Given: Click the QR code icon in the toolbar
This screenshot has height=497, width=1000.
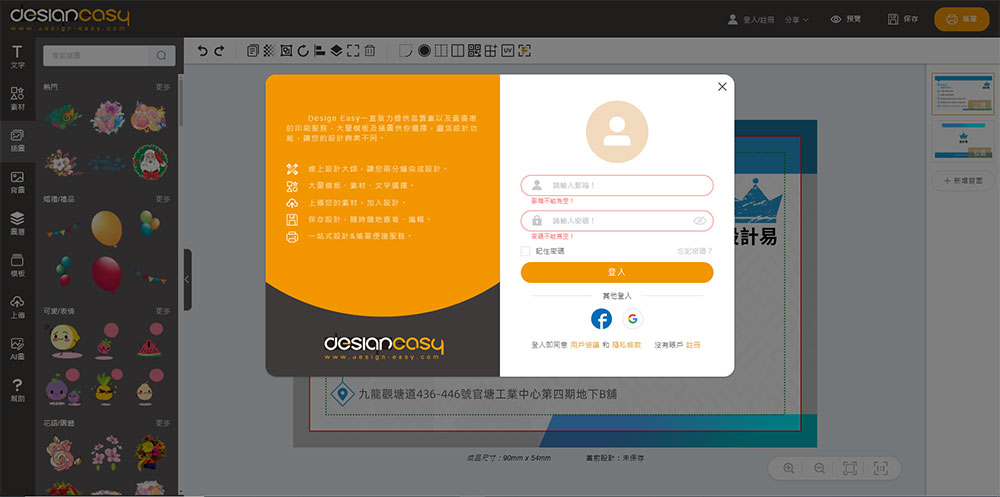Looking at the screenshot, I should pyautogui.click(x=474, y=51).
